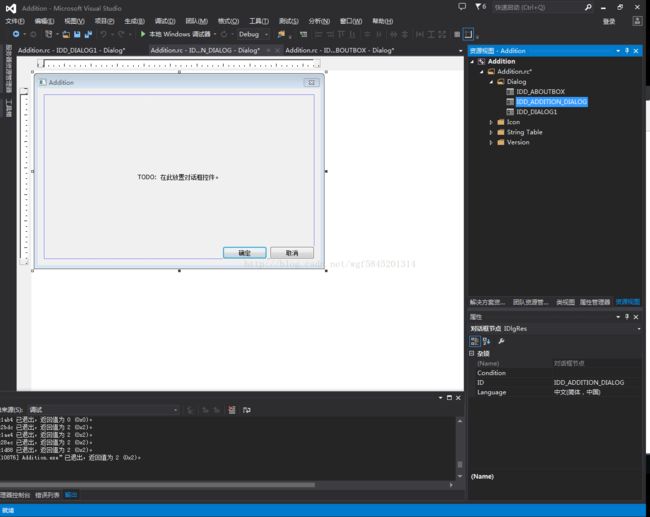Screen dimensions: 650x517
Task: Toggle the guide lines button in dialog toolbar
Action: pyautogui.click(x=468, y=34)
